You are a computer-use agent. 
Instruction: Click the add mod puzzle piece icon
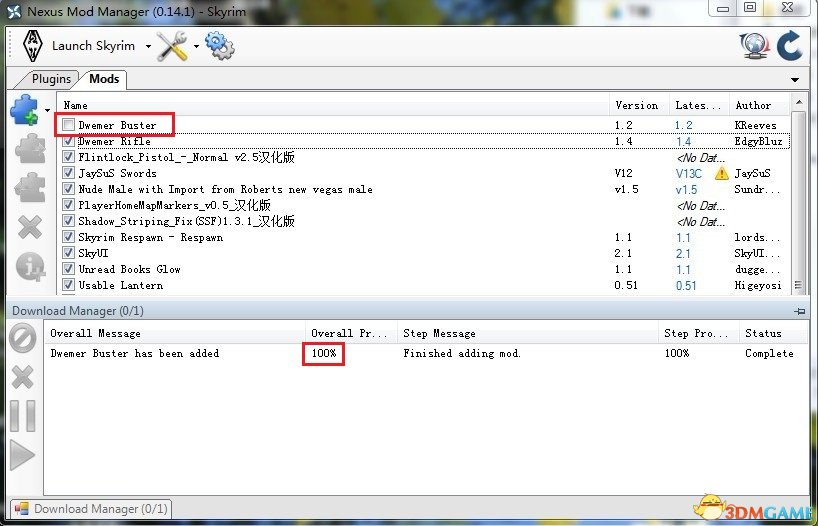point(26,109)
